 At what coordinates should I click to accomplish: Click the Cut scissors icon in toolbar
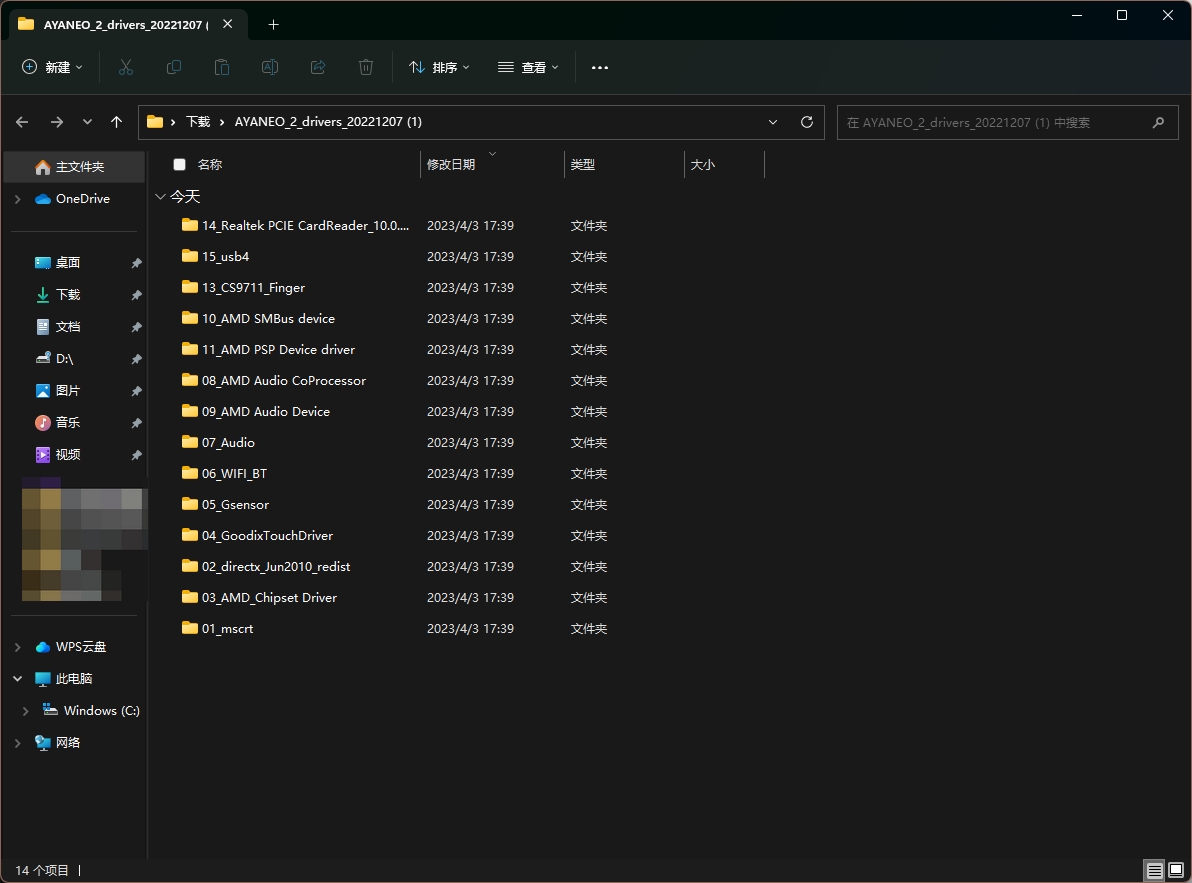coord(126,67)
